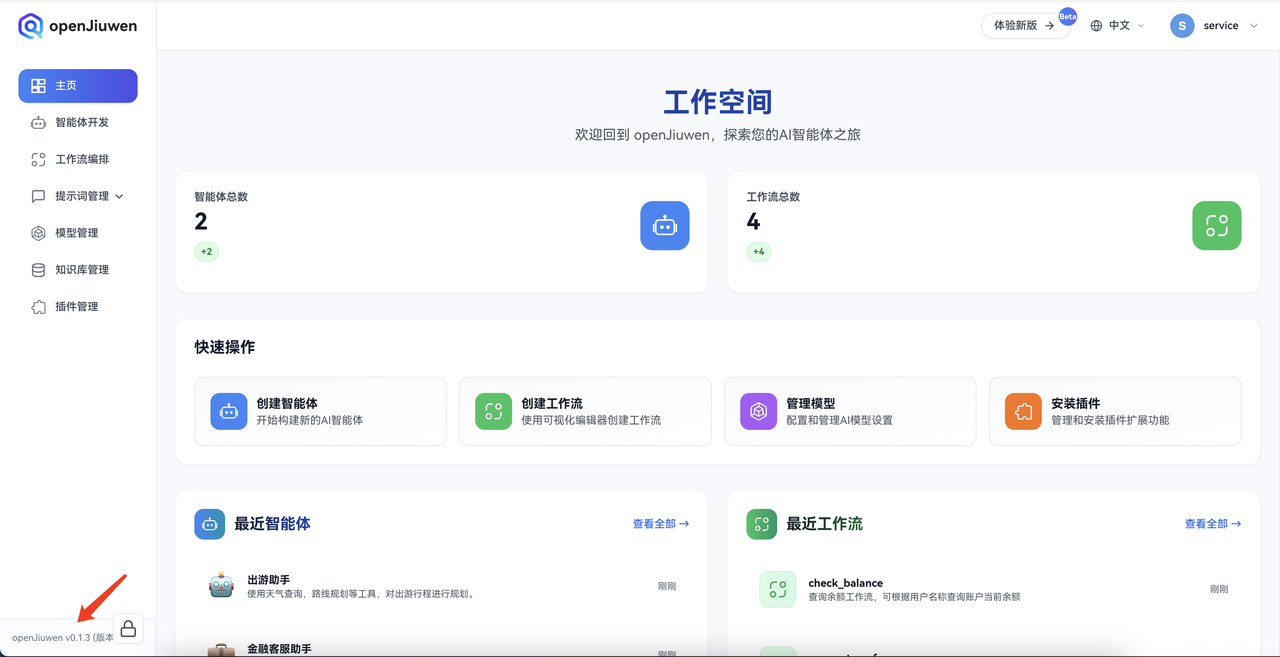Open 模型管理 in the sidebar
Screen dimensions: 1280x657
coord(78,233)
